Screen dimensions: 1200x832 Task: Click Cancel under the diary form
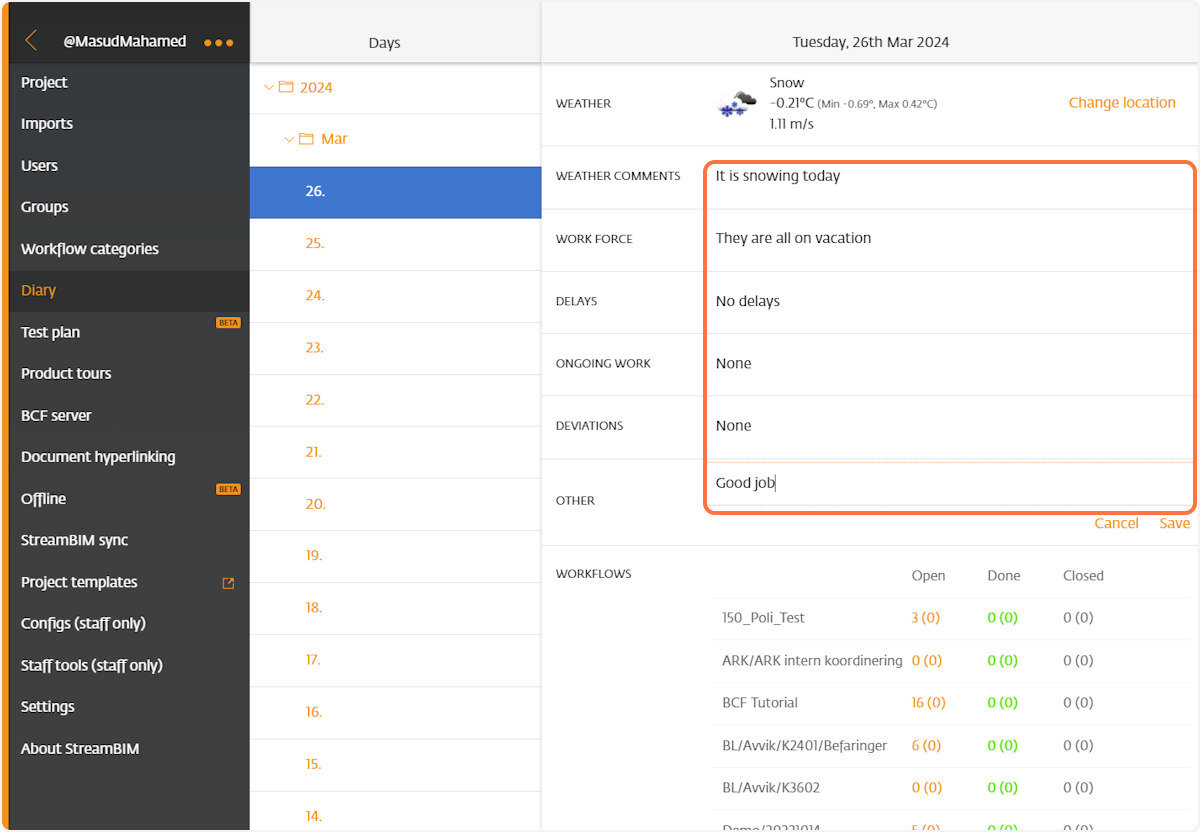point(1116,524)
